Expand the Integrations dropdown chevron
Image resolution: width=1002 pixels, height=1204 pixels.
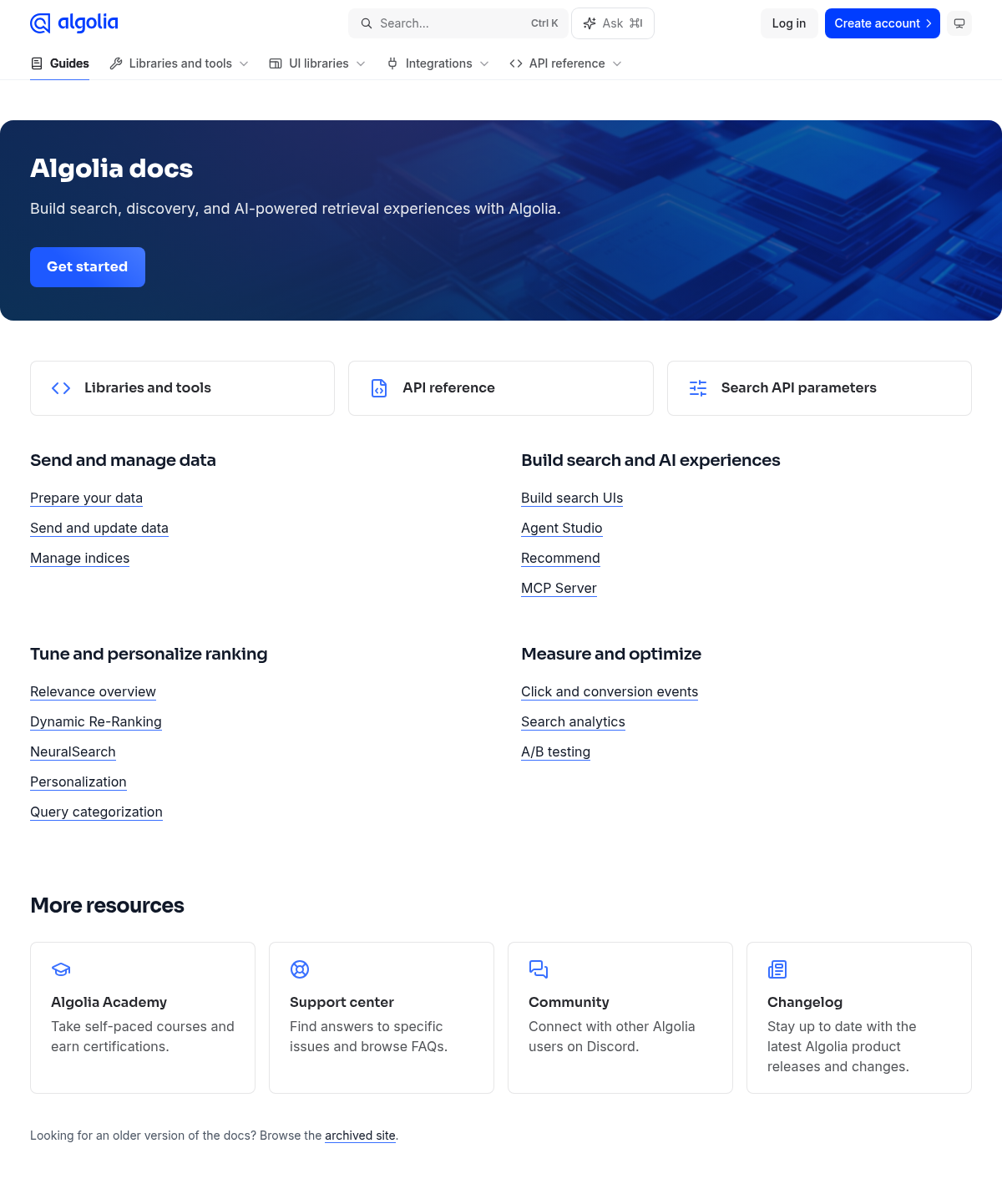(x=484, y=63)
